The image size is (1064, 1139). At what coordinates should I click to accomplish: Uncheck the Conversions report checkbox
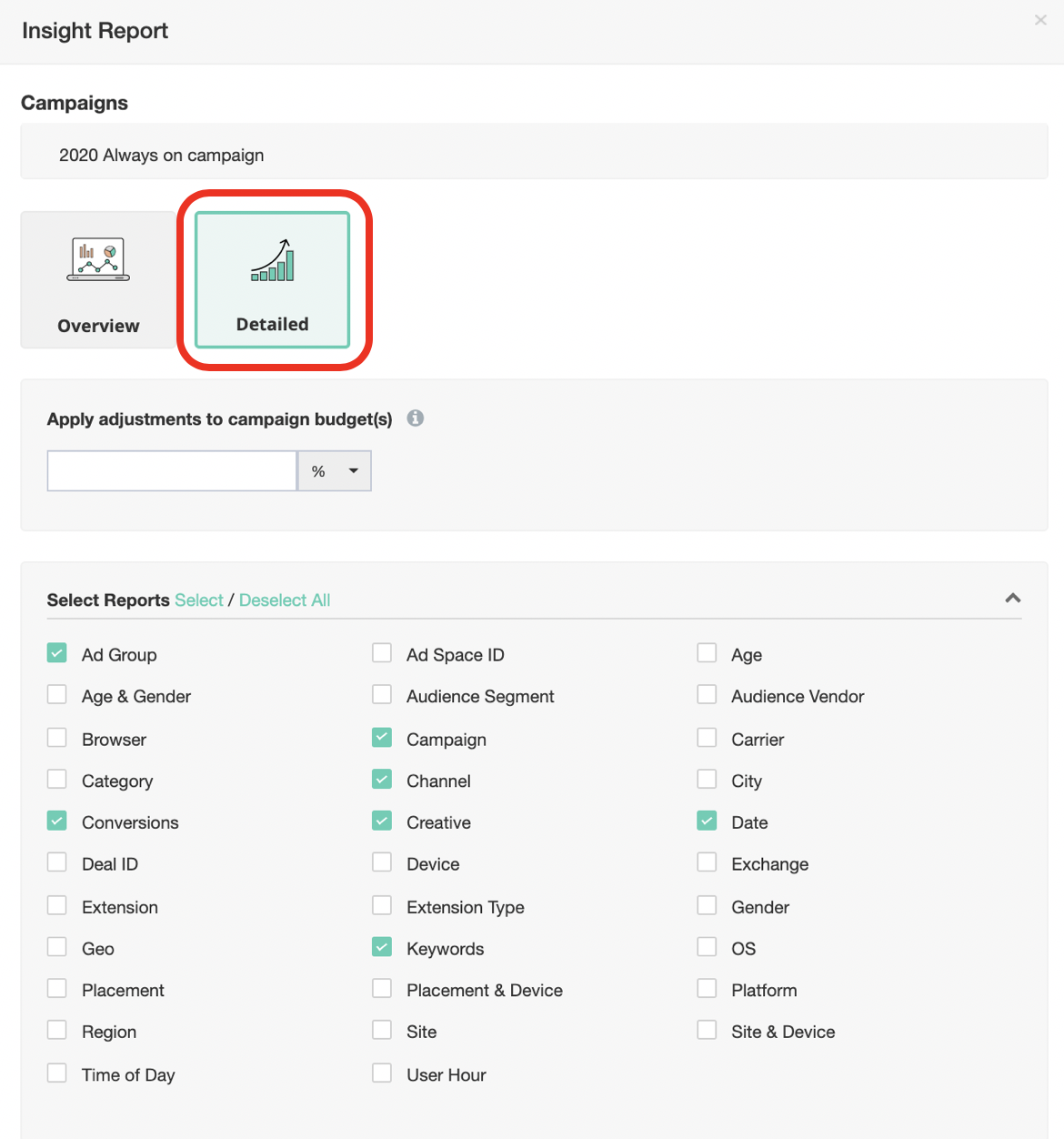click(x=57, y=821)
